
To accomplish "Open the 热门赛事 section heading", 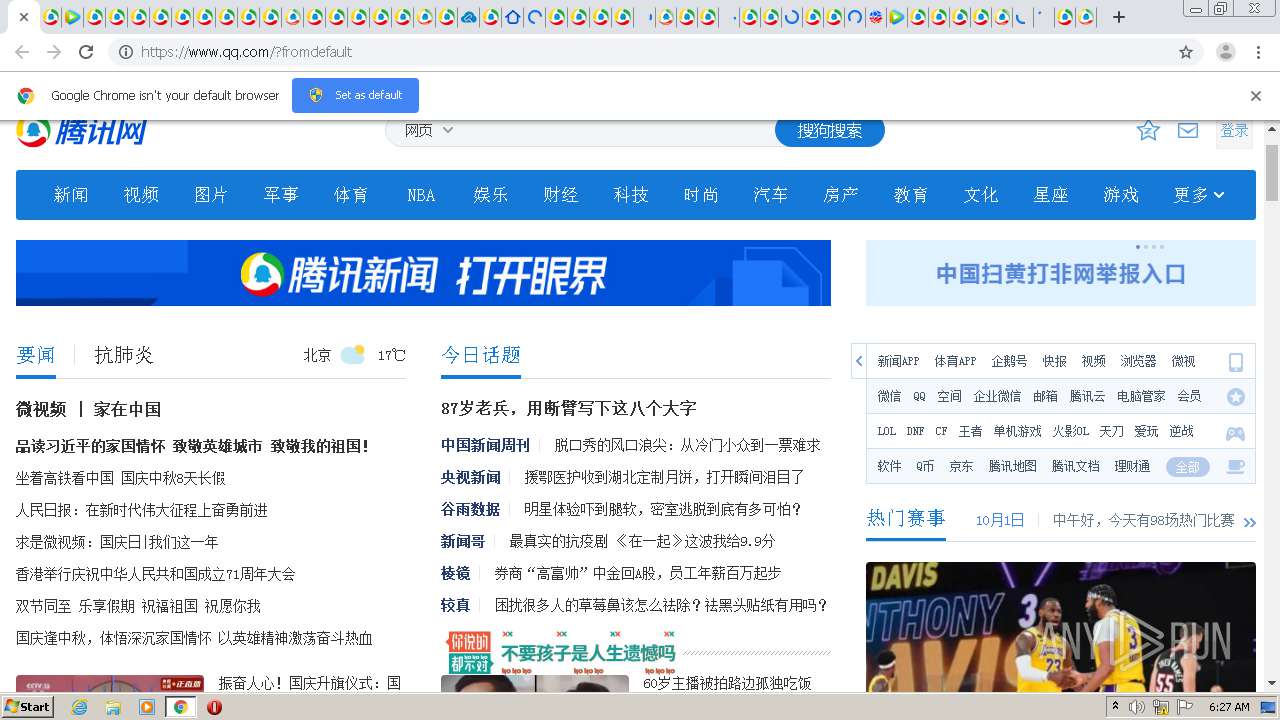I will click(x=906, y=518).
